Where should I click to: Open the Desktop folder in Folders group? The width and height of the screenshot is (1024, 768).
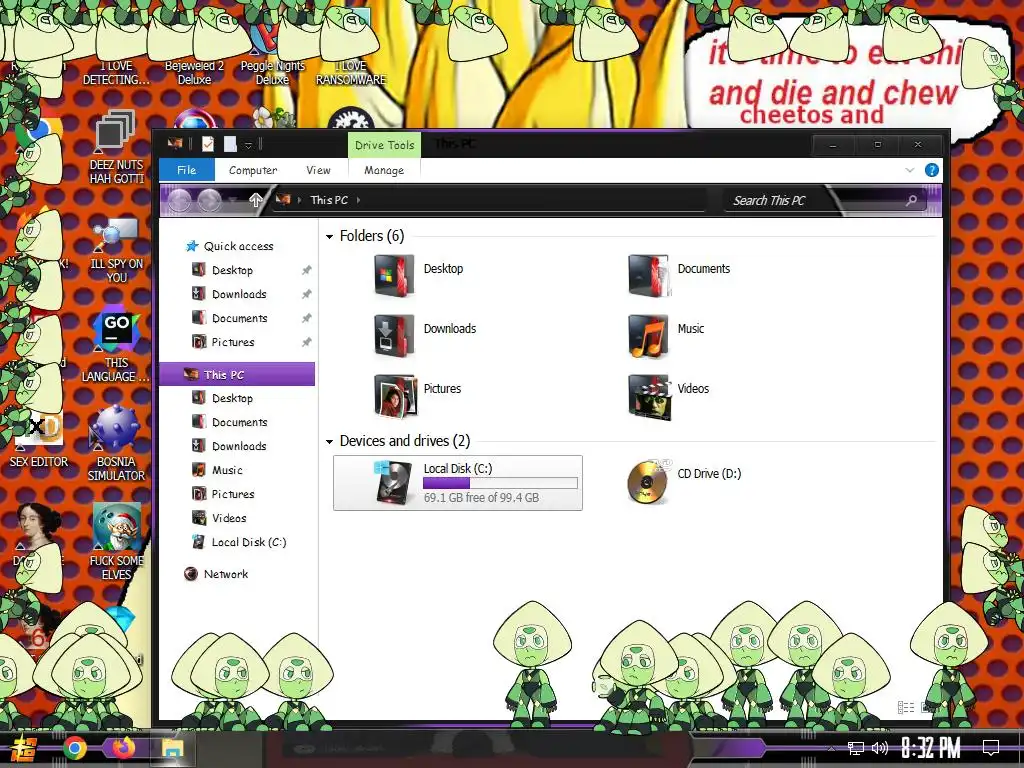click(418, 274)
